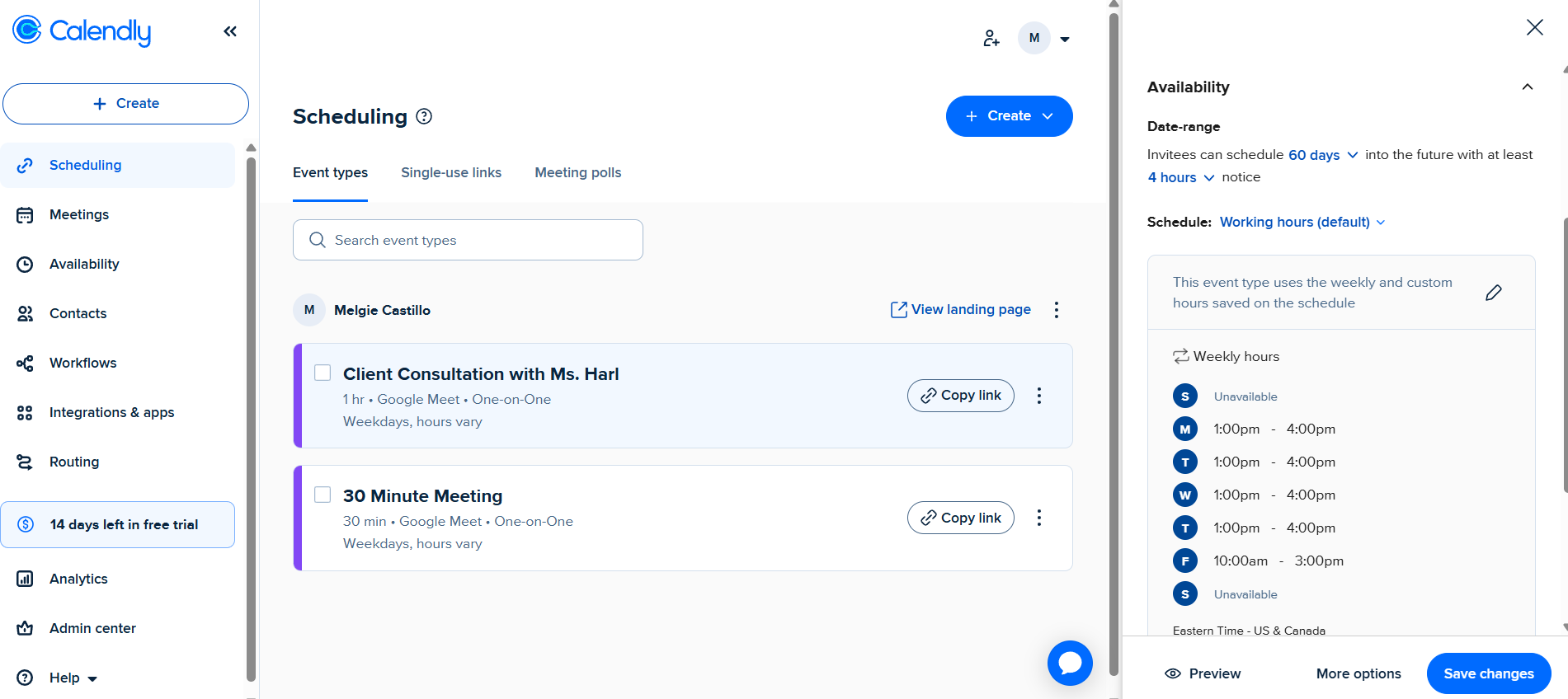The image size is (1568, 699).
Task: Select the Client Consultation event checkbox
Action: click(323, 373)
